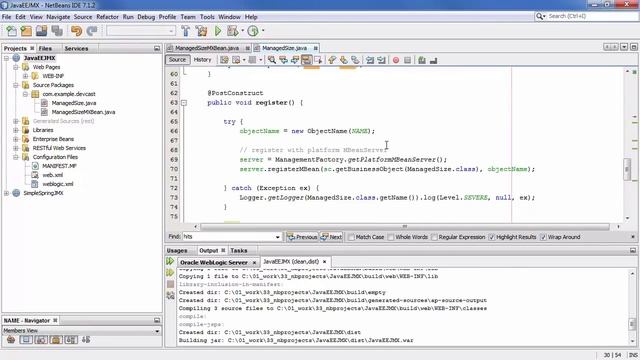Click the stop build square icon in Output
The height and width of the screenshot is (360, 640).
tap(170, 284)
